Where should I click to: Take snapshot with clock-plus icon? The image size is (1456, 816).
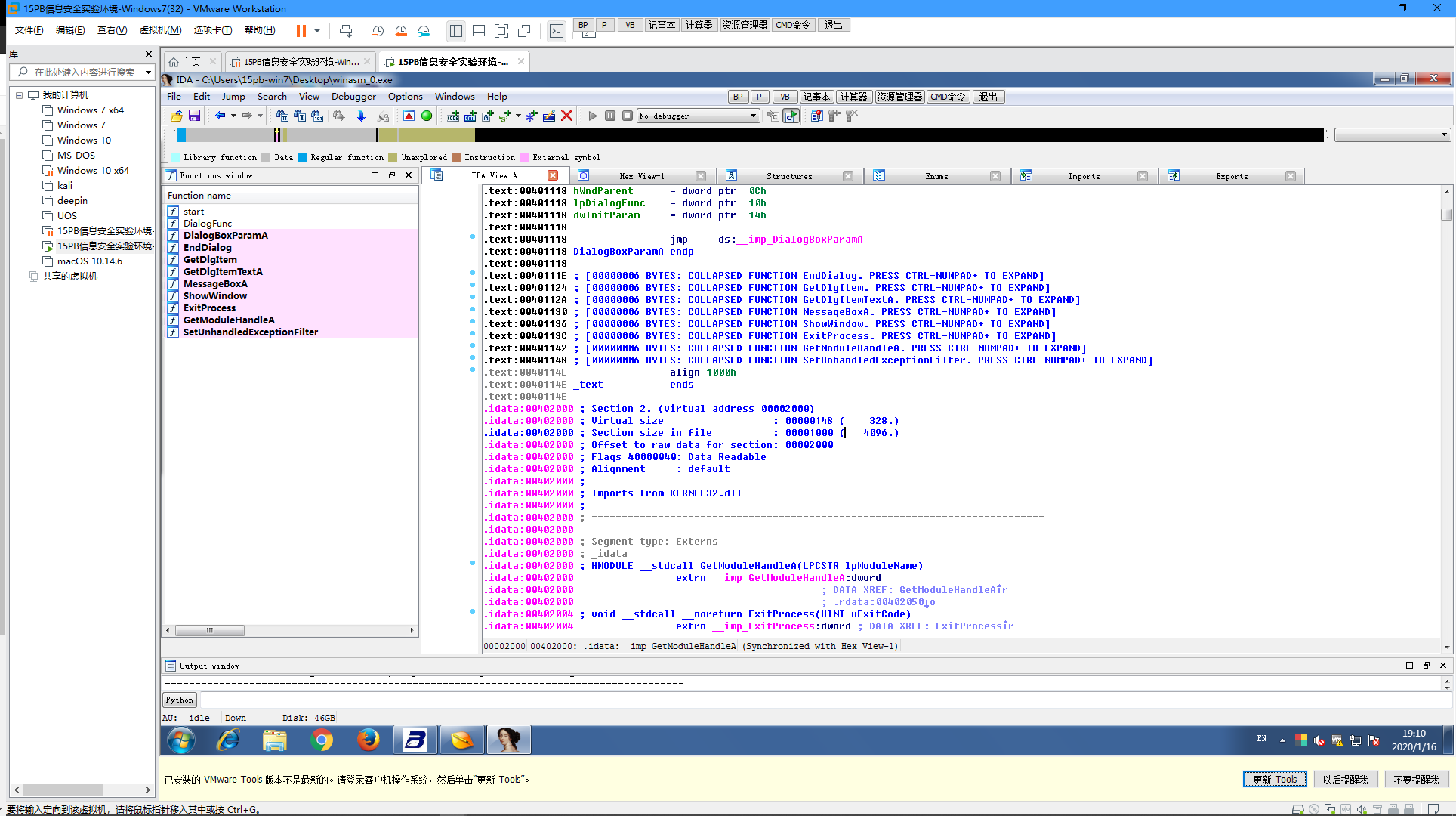(378, 31)
